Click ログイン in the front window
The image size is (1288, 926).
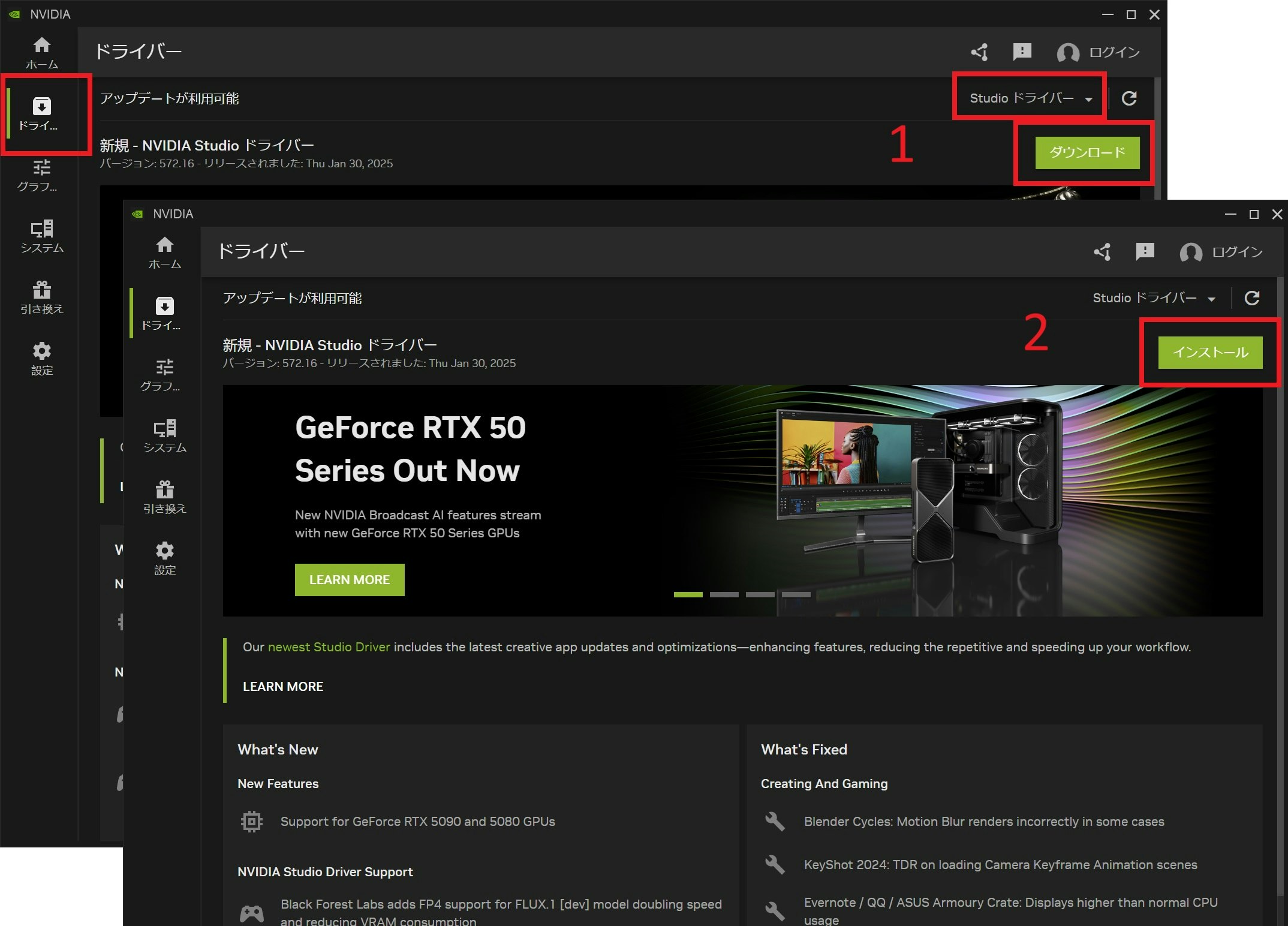(1236, 252)
